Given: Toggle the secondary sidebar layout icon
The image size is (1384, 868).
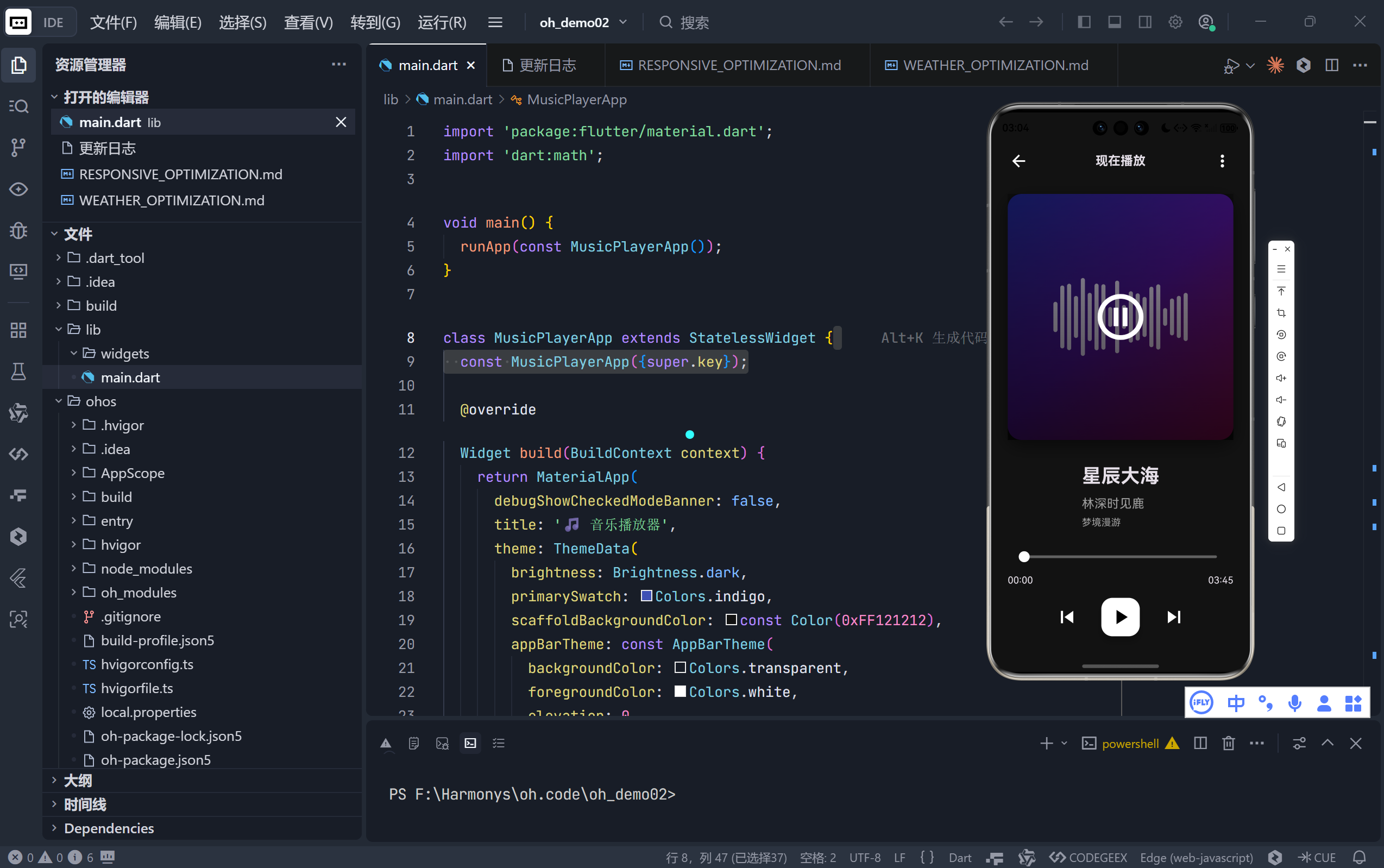Looking at the screenshot, I should pyautogui.click(x=1144, y=22).
